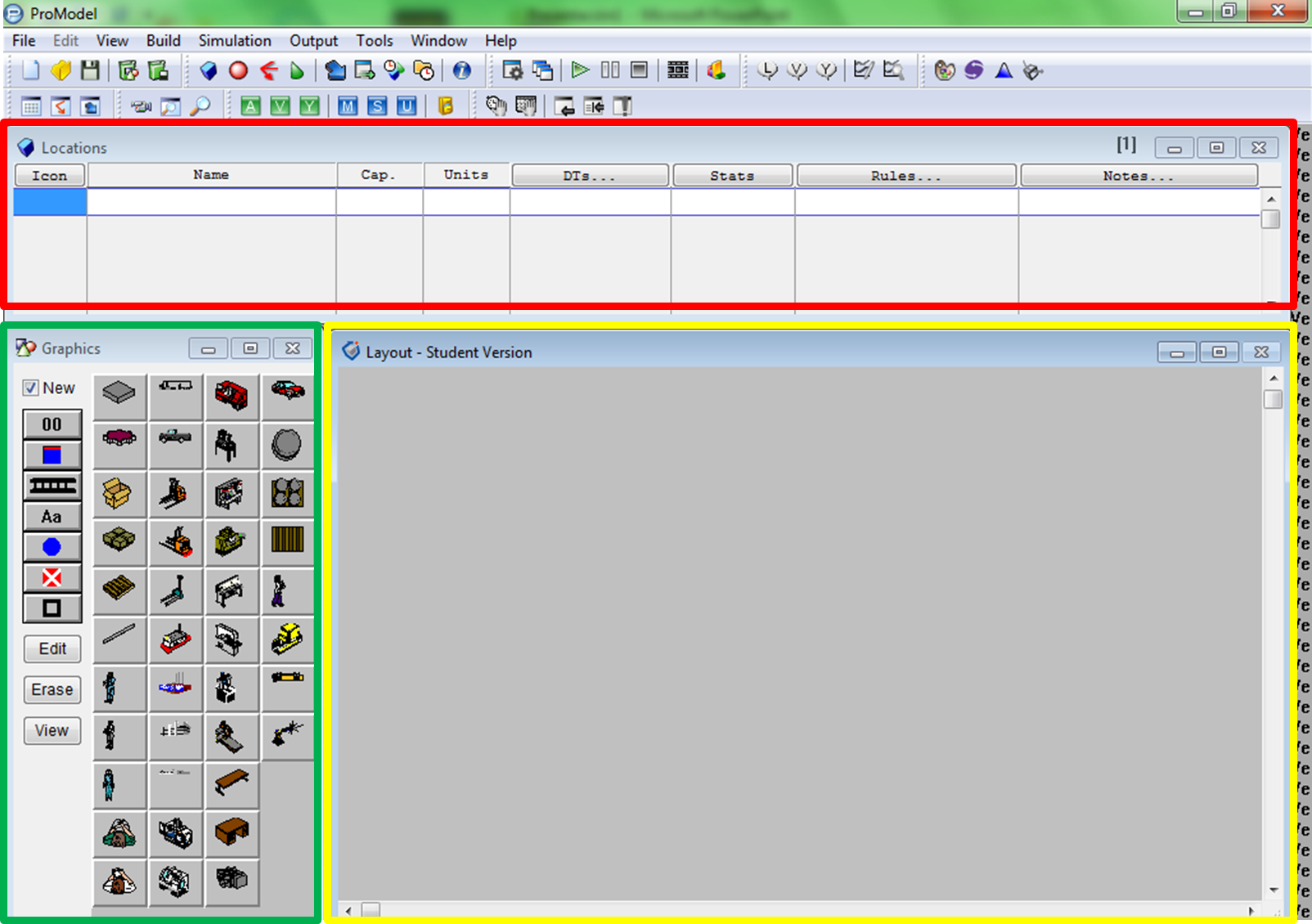The height and width of the screenshot is (924, 1312).
Task: Open the Notes... column dialog
Action: tap(1138, 176)
